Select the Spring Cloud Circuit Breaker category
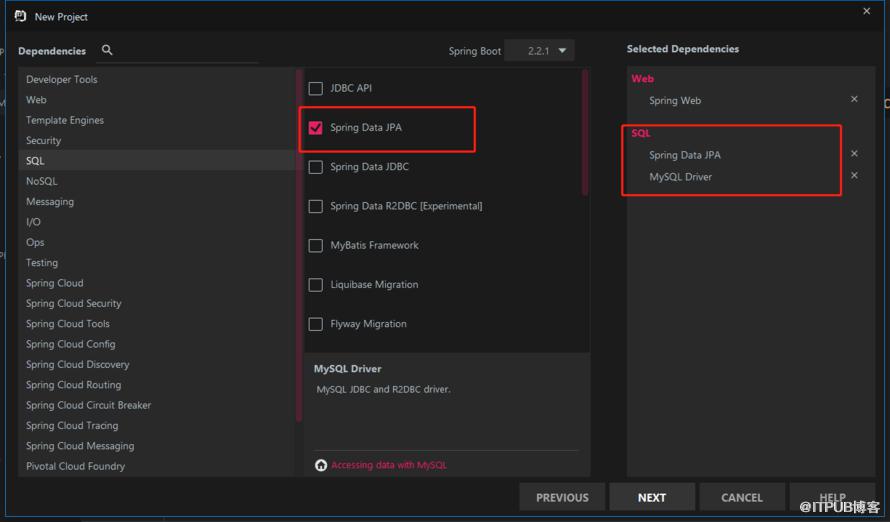 pos(157,405)
